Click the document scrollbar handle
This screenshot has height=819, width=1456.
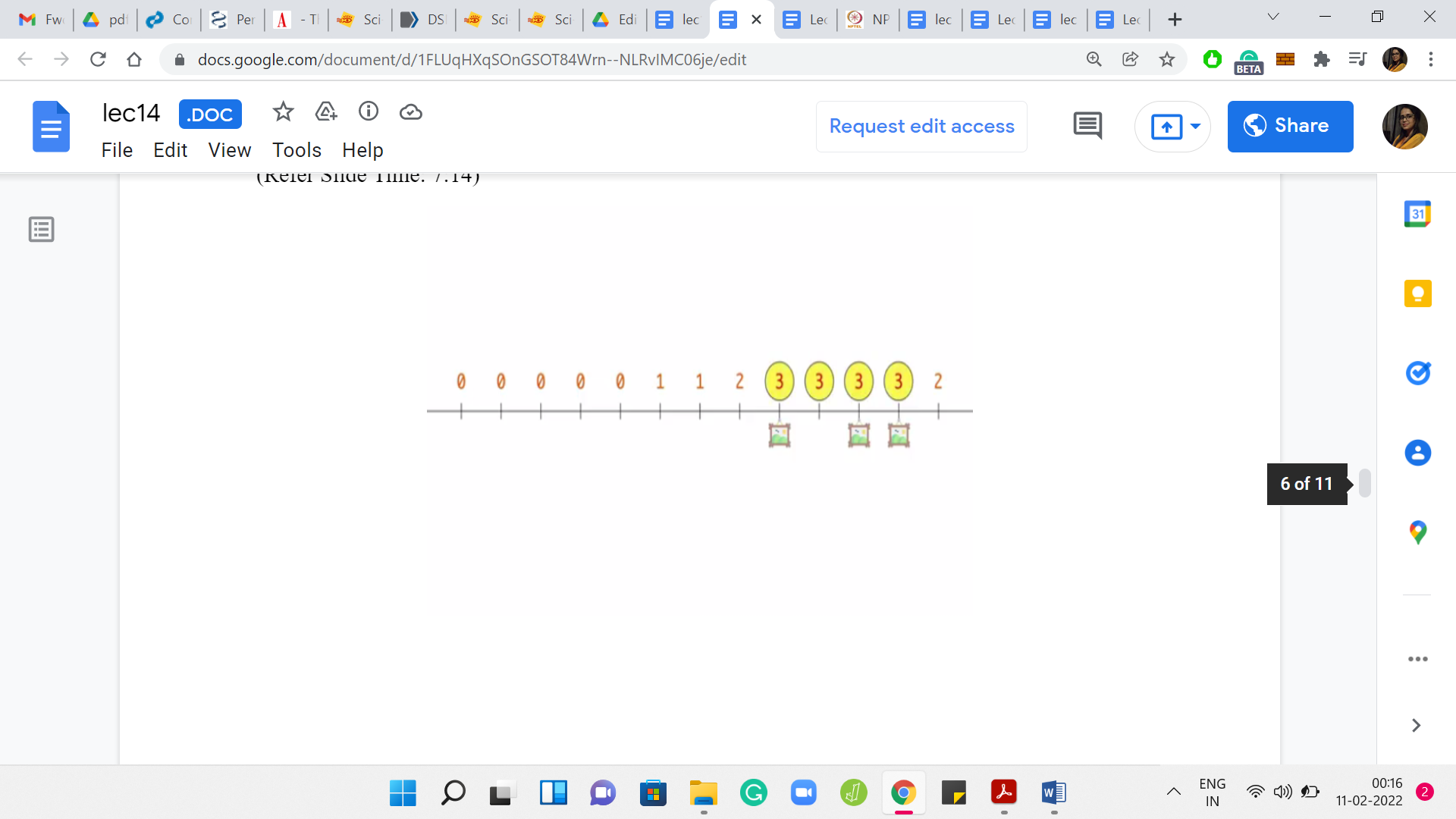click(x=1364, y=483)
